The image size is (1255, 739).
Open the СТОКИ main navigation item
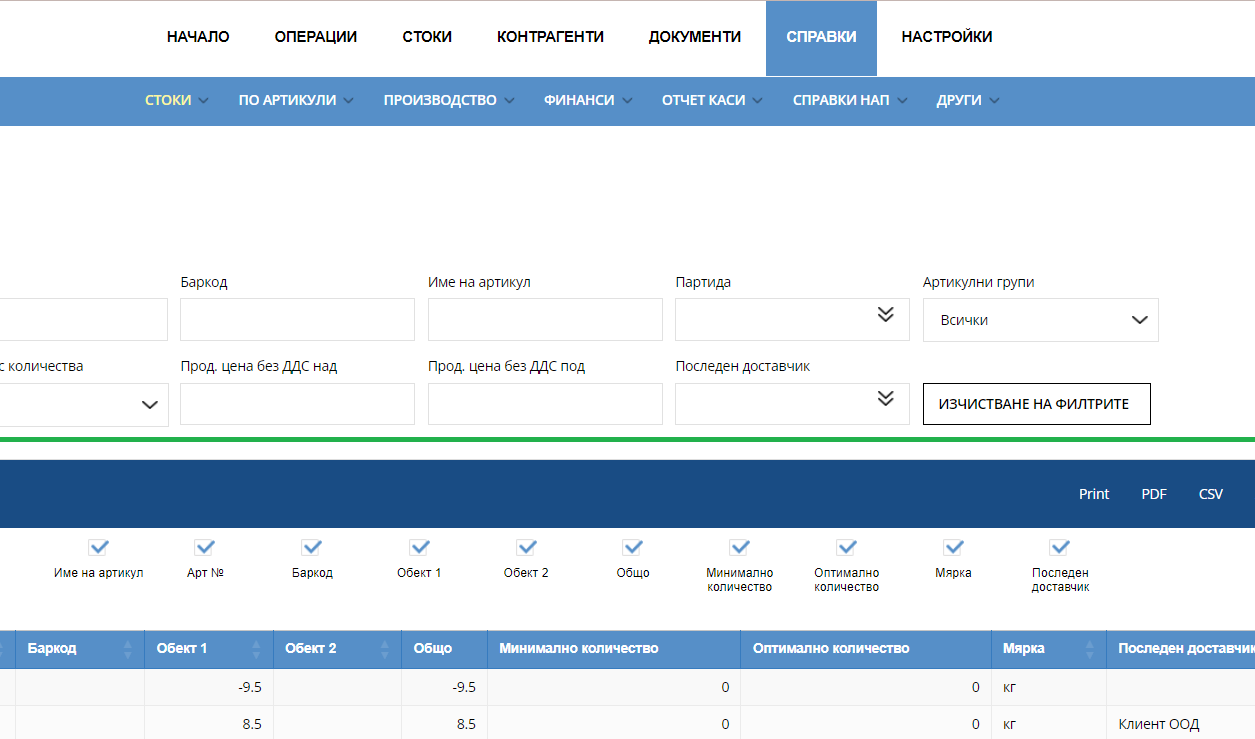coord(427,37)
